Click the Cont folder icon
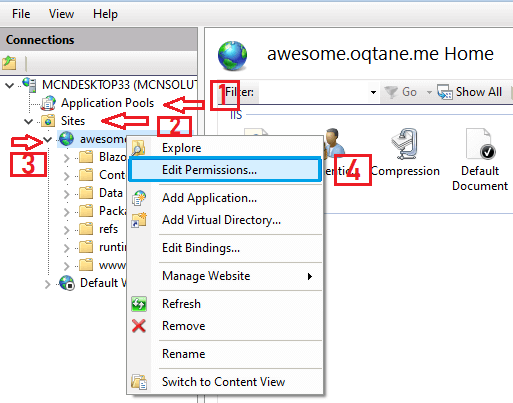This screenshot has width=513, height=403. [x=86, y=174]
